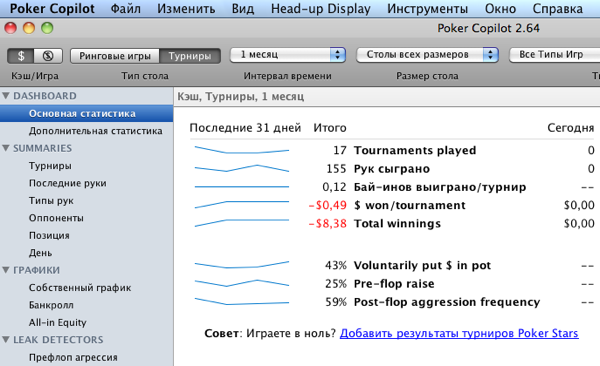Collapse the SUMMARIES section
This screenshot has height=366, width=600.
click(6, 148)
